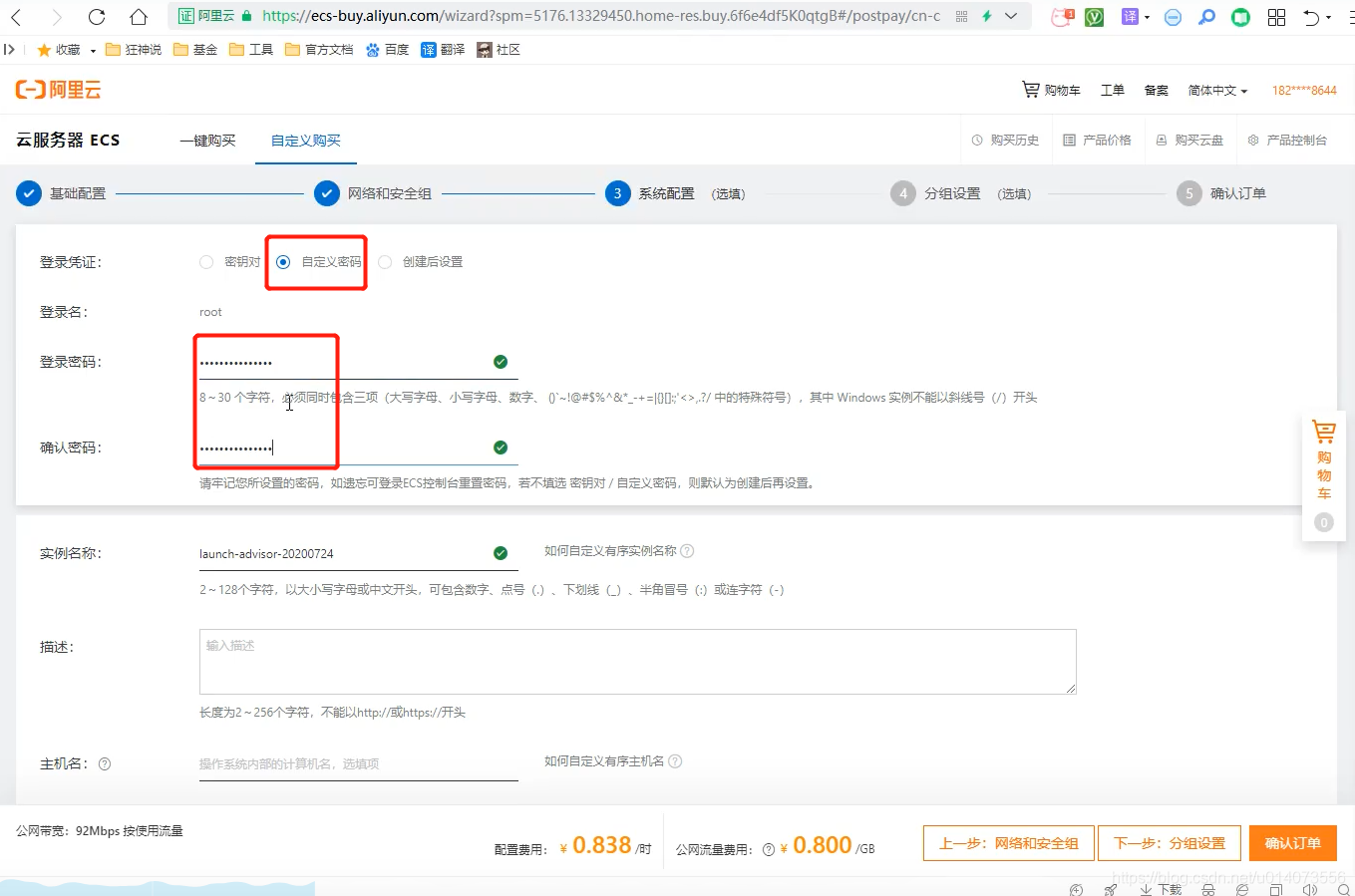Viewport: 1355px width, 896px height.
Task: Open 产品价格 pricing page
Action: point(1097,141)
